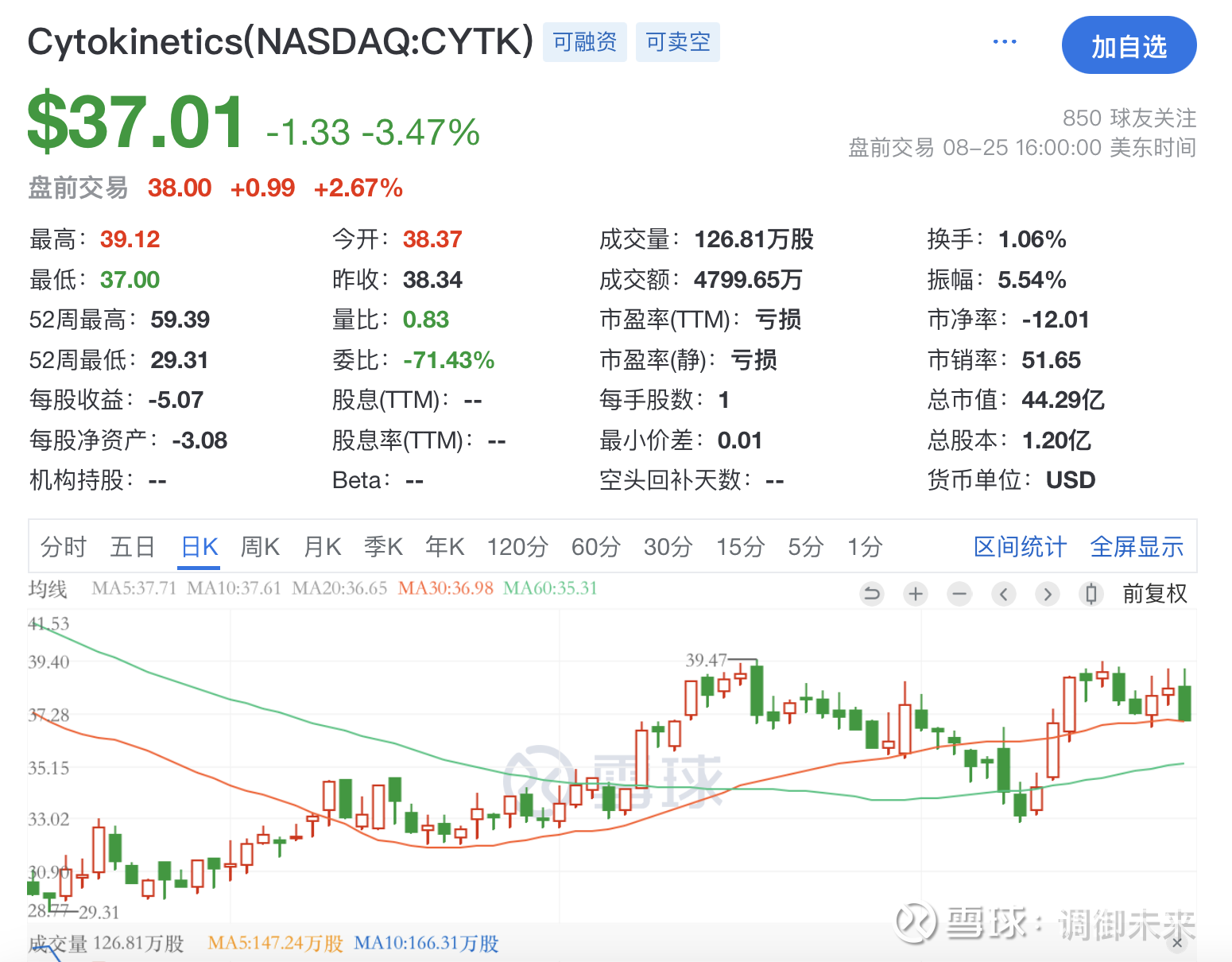Select the 30分 interval tab
Screen dimensions: 1232x962
[x=668, y=547]
